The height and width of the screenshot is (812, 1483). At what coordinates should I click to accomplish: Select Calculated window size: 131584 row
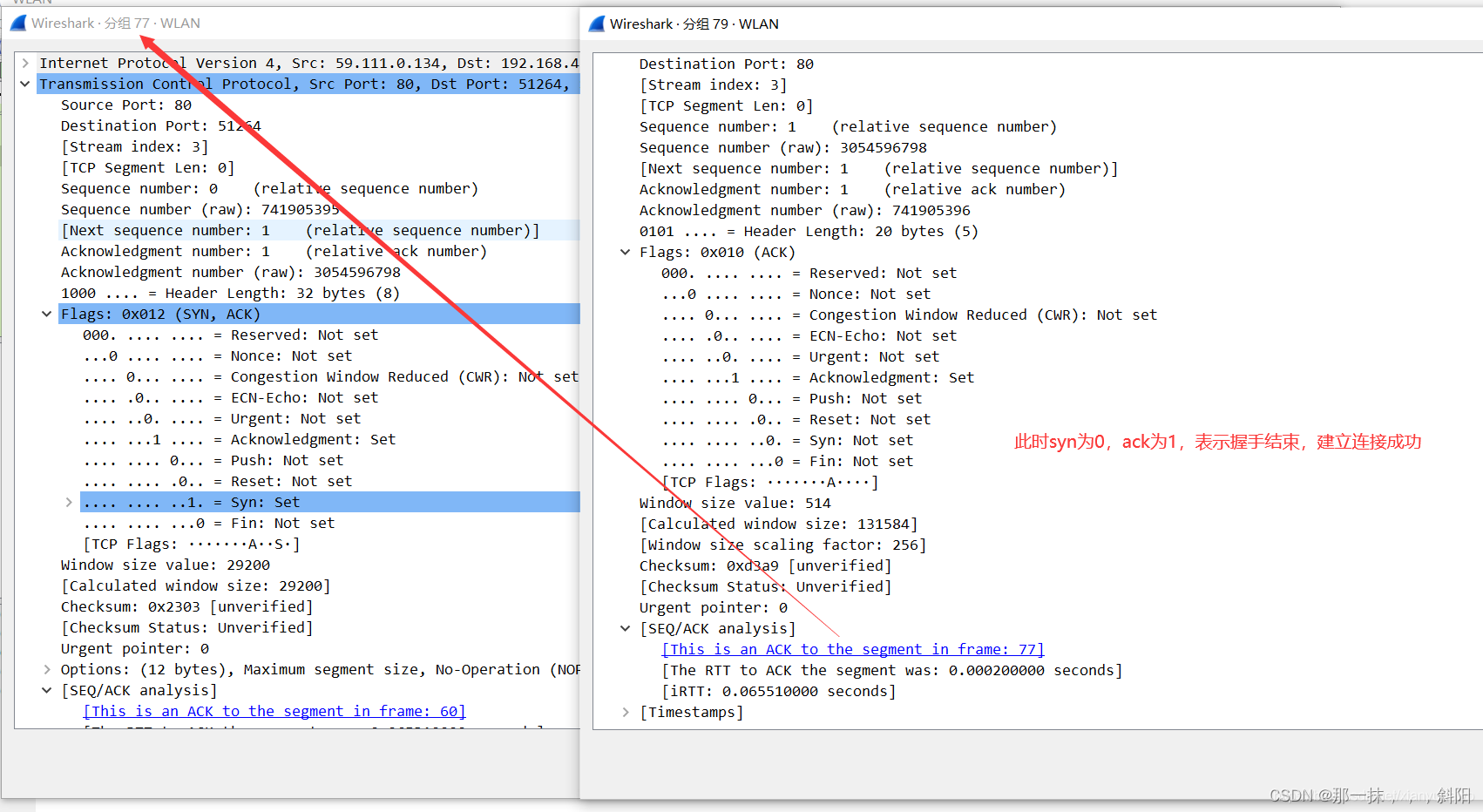point(779,524)
